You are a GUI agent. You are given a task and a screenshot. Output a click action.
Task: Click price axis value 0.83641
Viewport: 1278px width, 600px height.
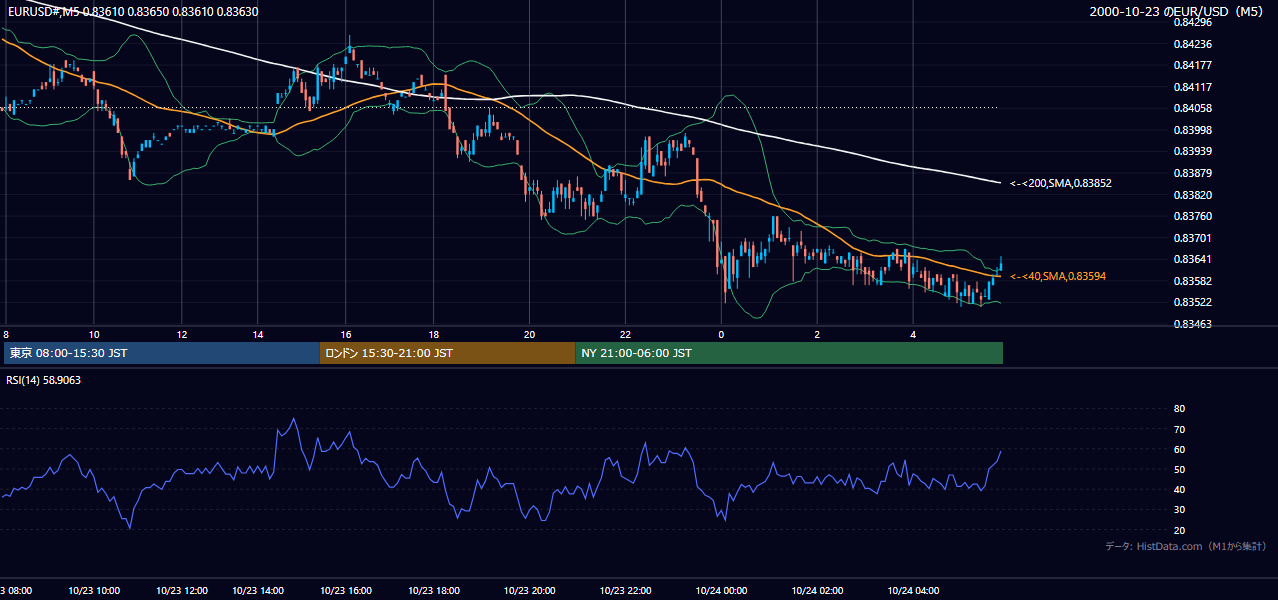click(x=1192, y=259)
